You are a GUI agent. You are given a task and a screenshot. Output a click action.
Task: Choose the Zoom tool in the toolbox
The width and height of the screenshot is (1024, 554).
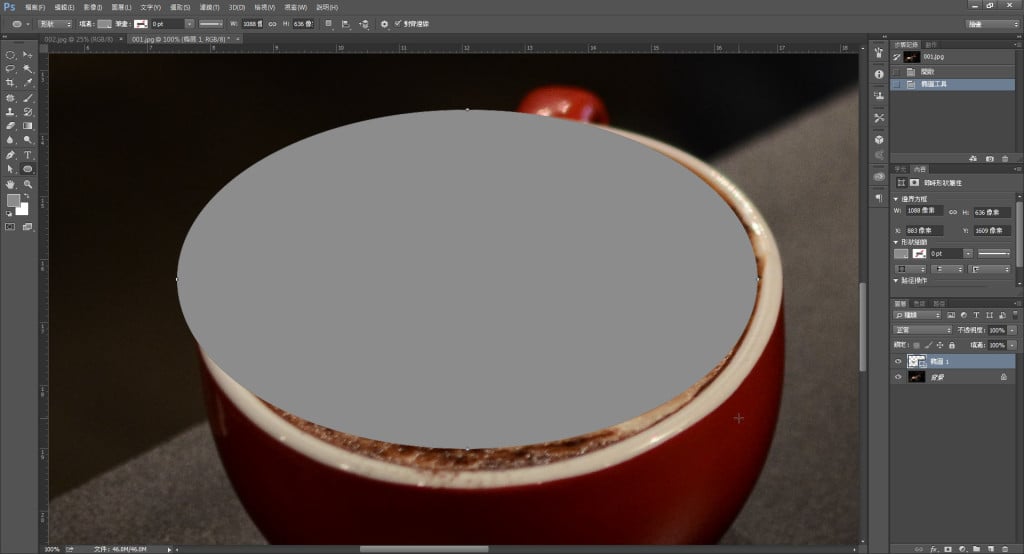pos(28,184)
